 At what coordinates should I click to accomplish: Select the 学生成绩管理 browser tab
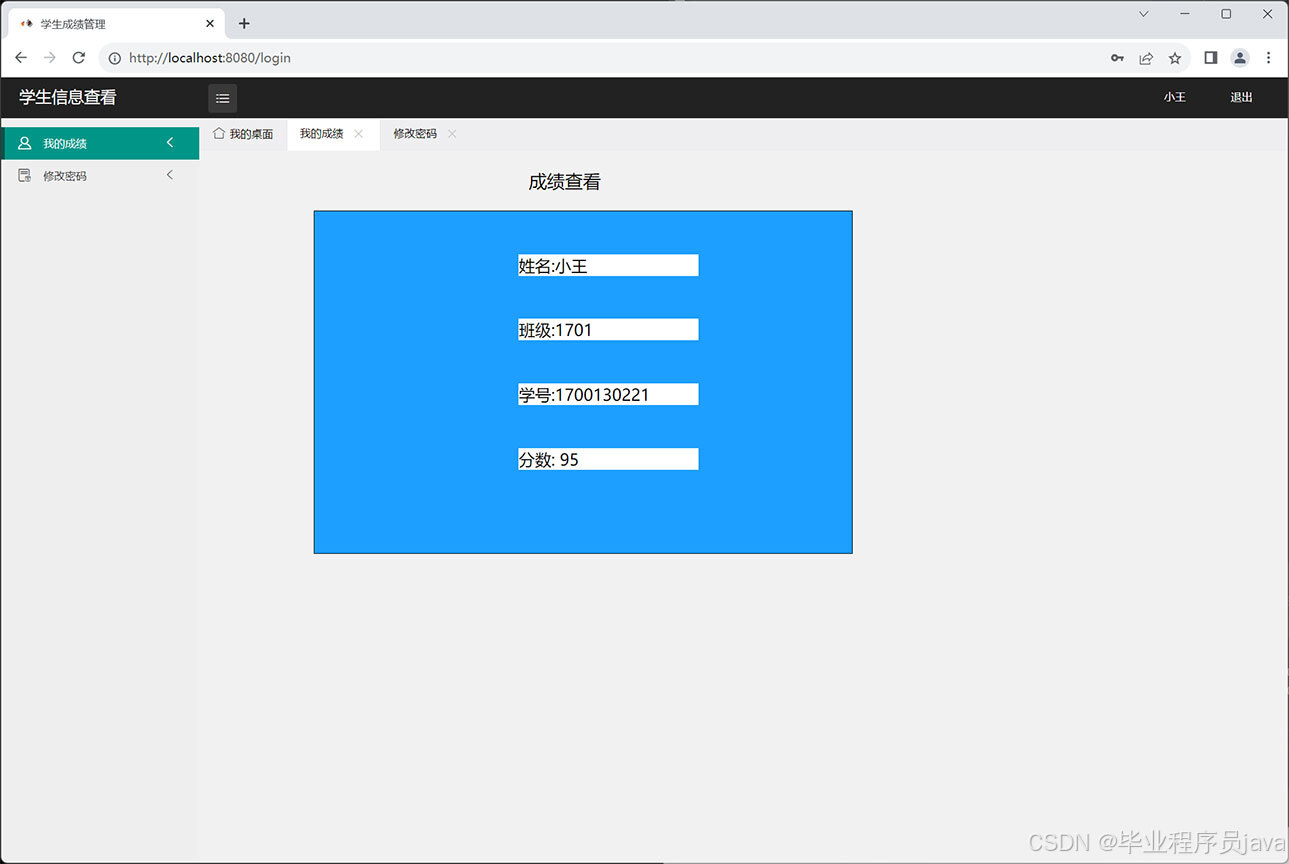118,23
